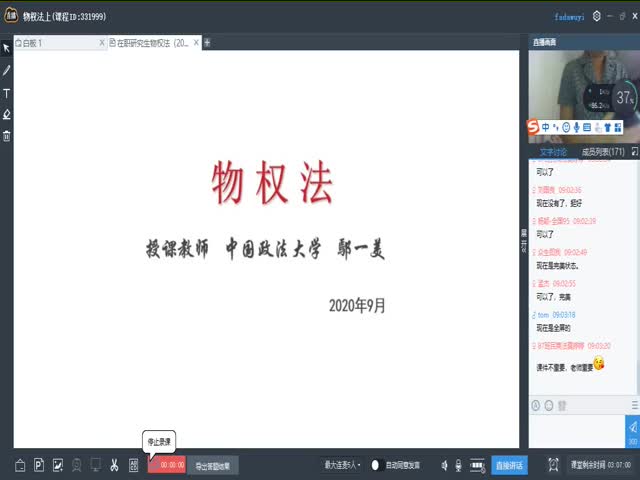Select the eraser tool
This screenshot has height=480, width=640.
pos(6,114)
